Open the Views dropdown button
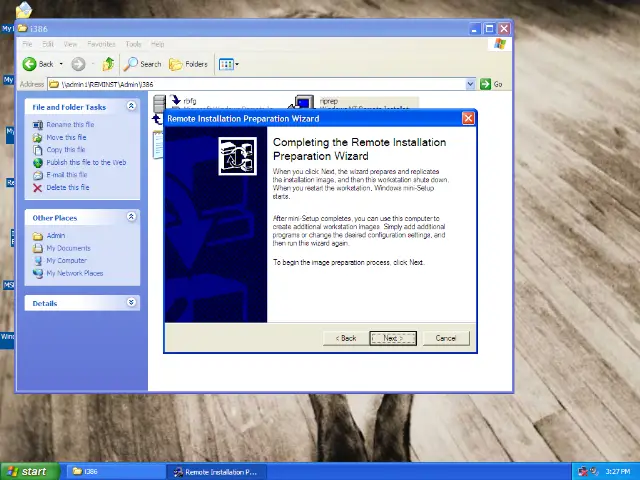 (x=229, y=64)
